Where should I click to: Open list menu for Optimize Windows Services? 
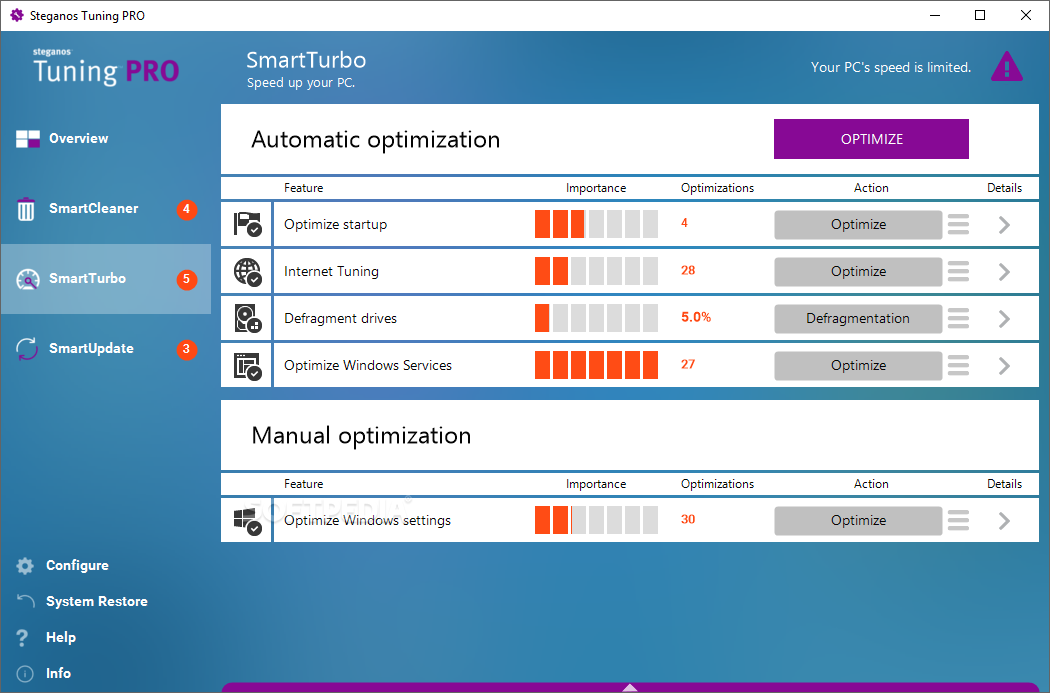click(x=958, y=365)
